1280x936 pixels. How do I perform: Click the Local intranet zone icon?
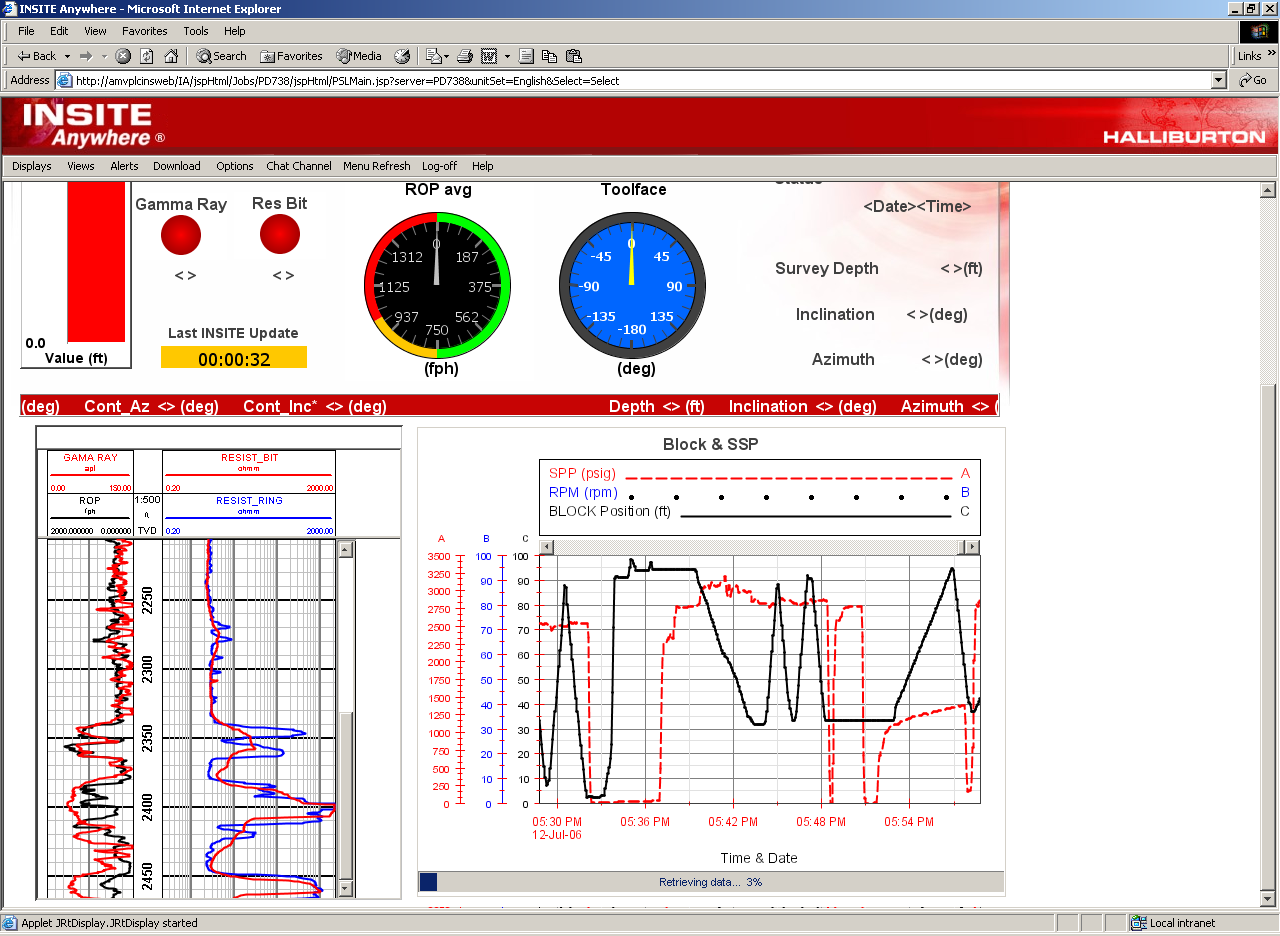pos(1139,923)
